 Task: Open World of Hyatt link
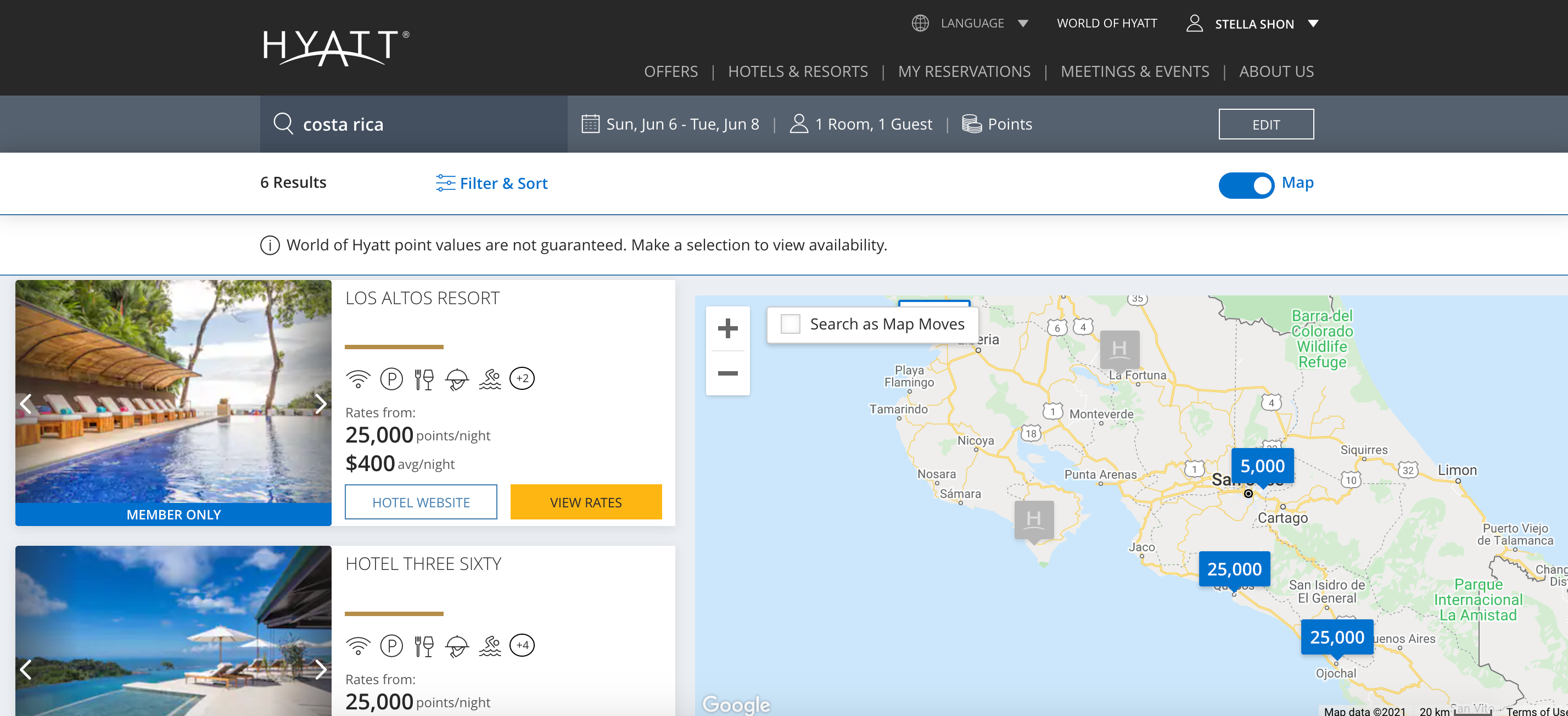click(1107, 23)
